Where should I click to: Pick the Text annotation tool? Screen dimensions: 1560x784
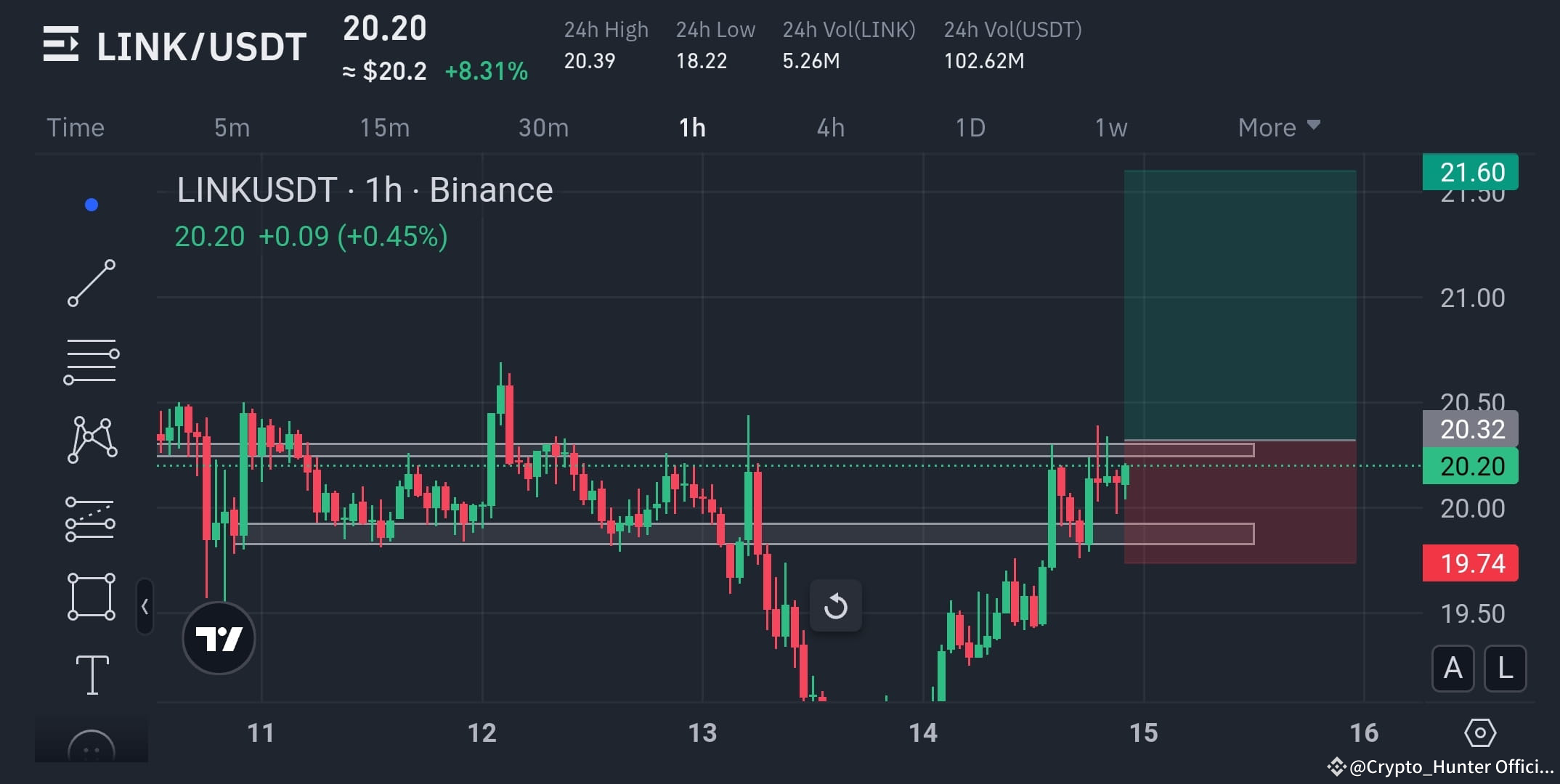(x=92, y=673)
